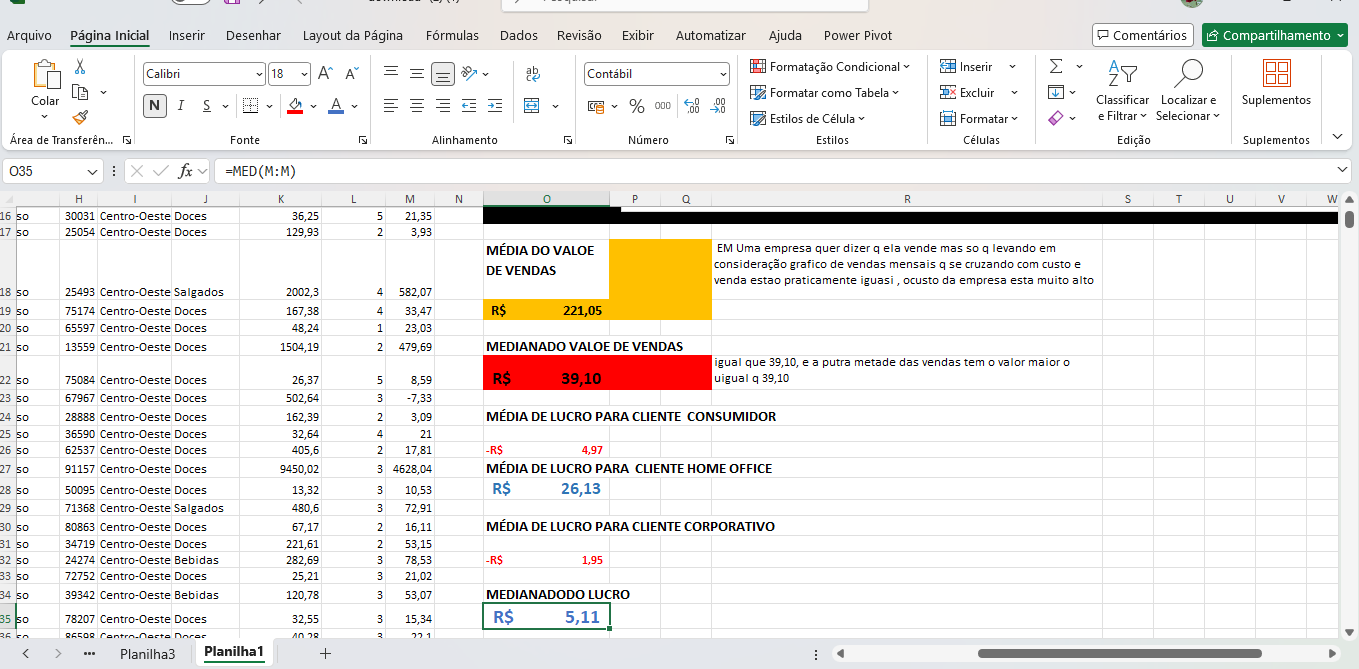1359x669 pixels.
Task: Click the blue font color button
Action: [x=336, y=105]
